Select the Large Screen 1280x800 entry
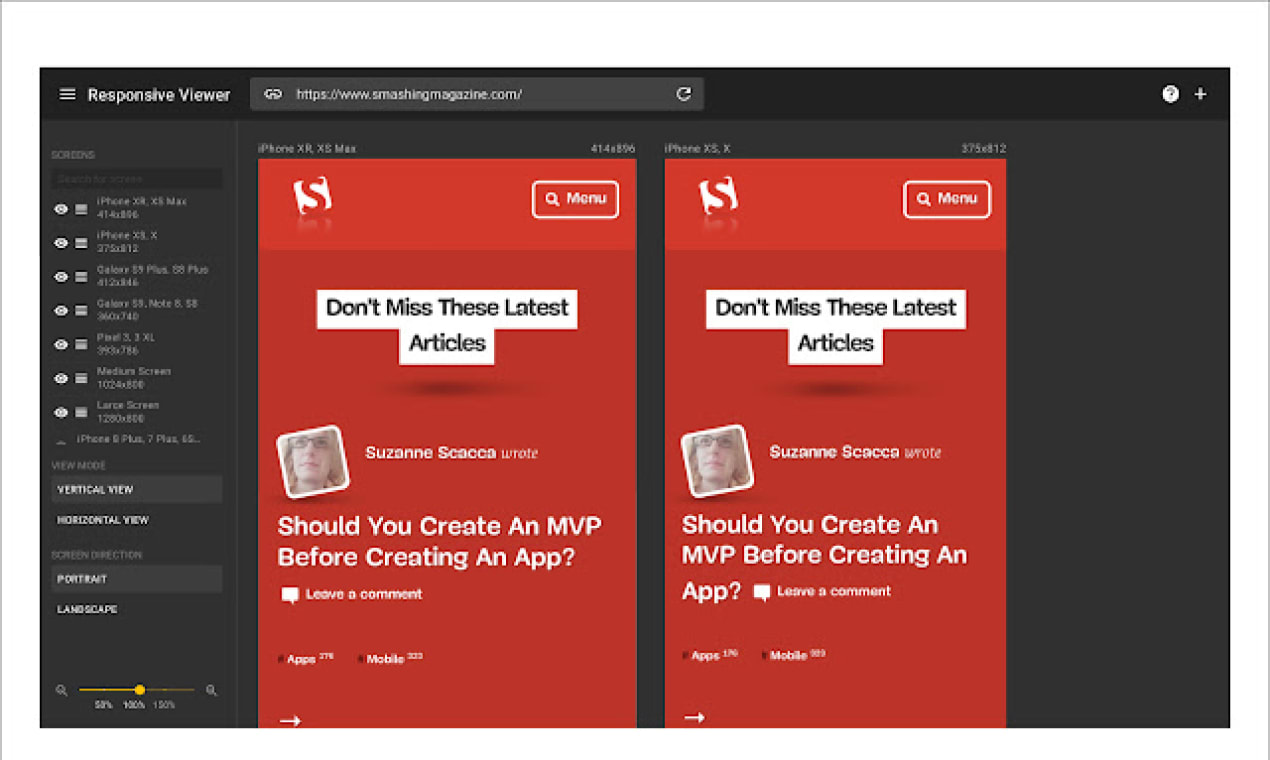The width and height of the screenshot is (1270, 760). pos(128,412)
